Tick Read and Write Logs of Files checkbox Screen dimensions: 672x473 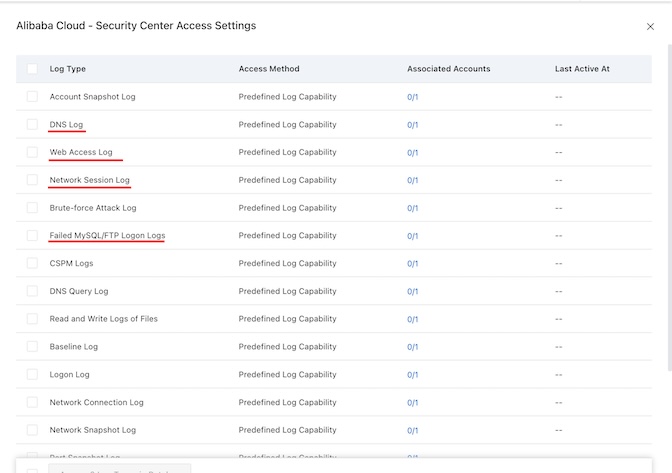[x=32, y=319]
